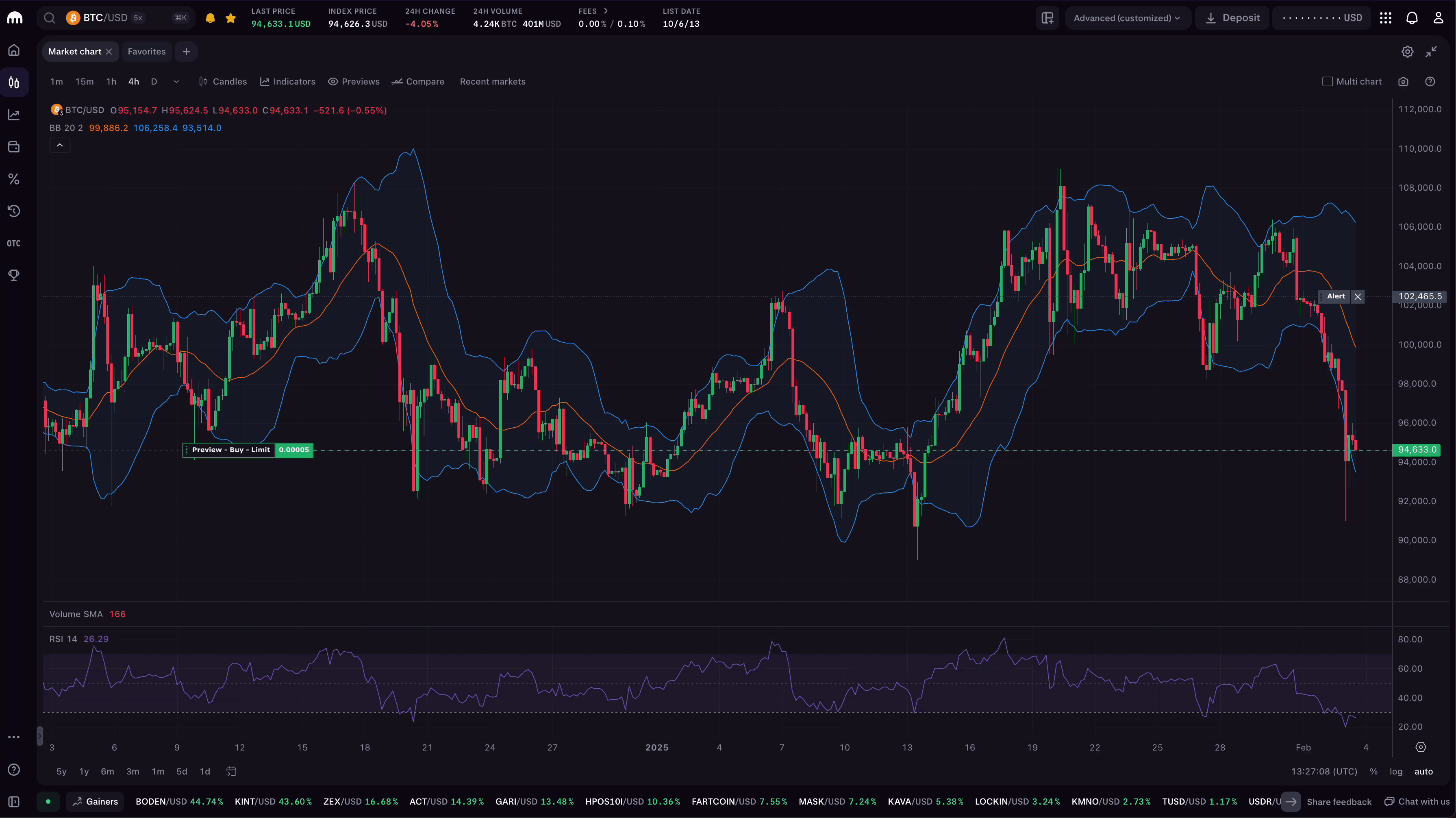Open the Gainers ticker category selector
Viewport: 1456px width, 818px height.
(95, 802)
